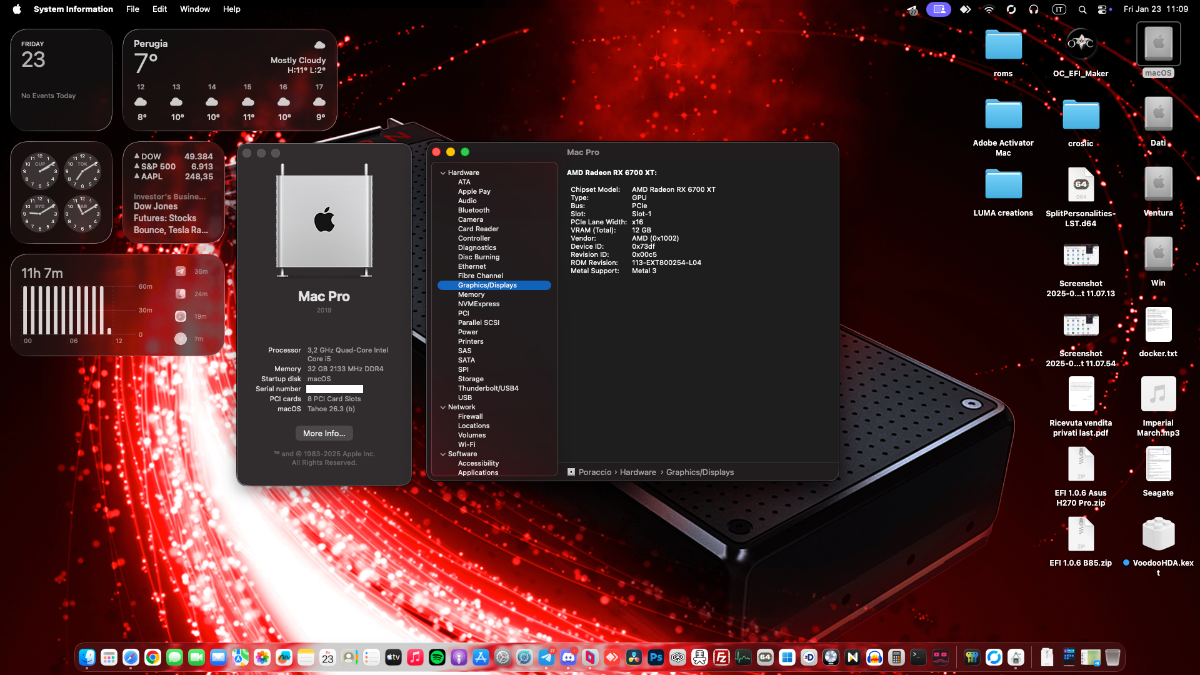Open Photoshop from the Dock
Screen dimensions: 1200x675
click(656, 658)
